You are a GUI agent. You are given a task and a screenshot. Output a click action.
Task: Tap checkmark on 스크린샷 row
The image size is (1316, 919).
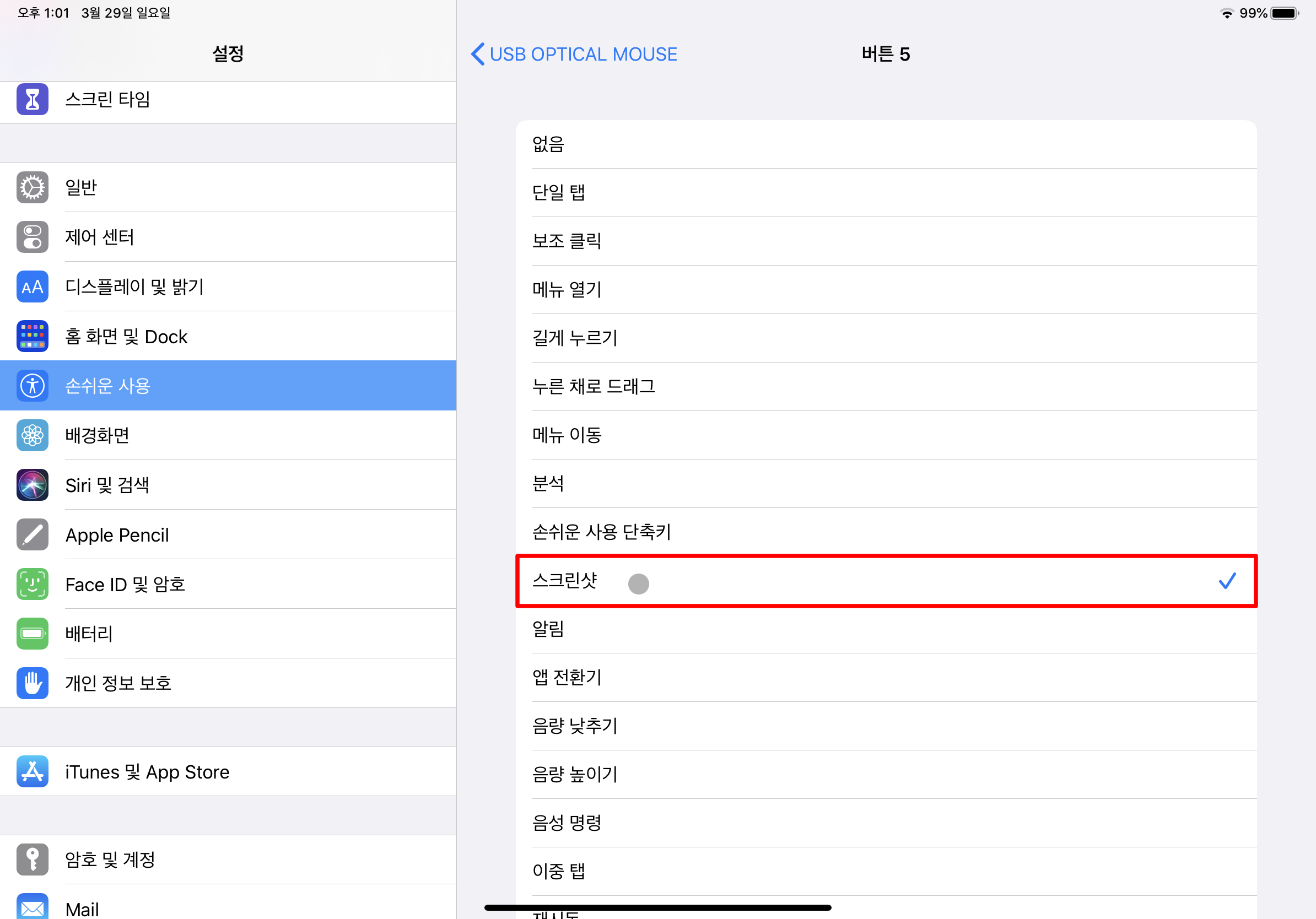coord(1227,581)
